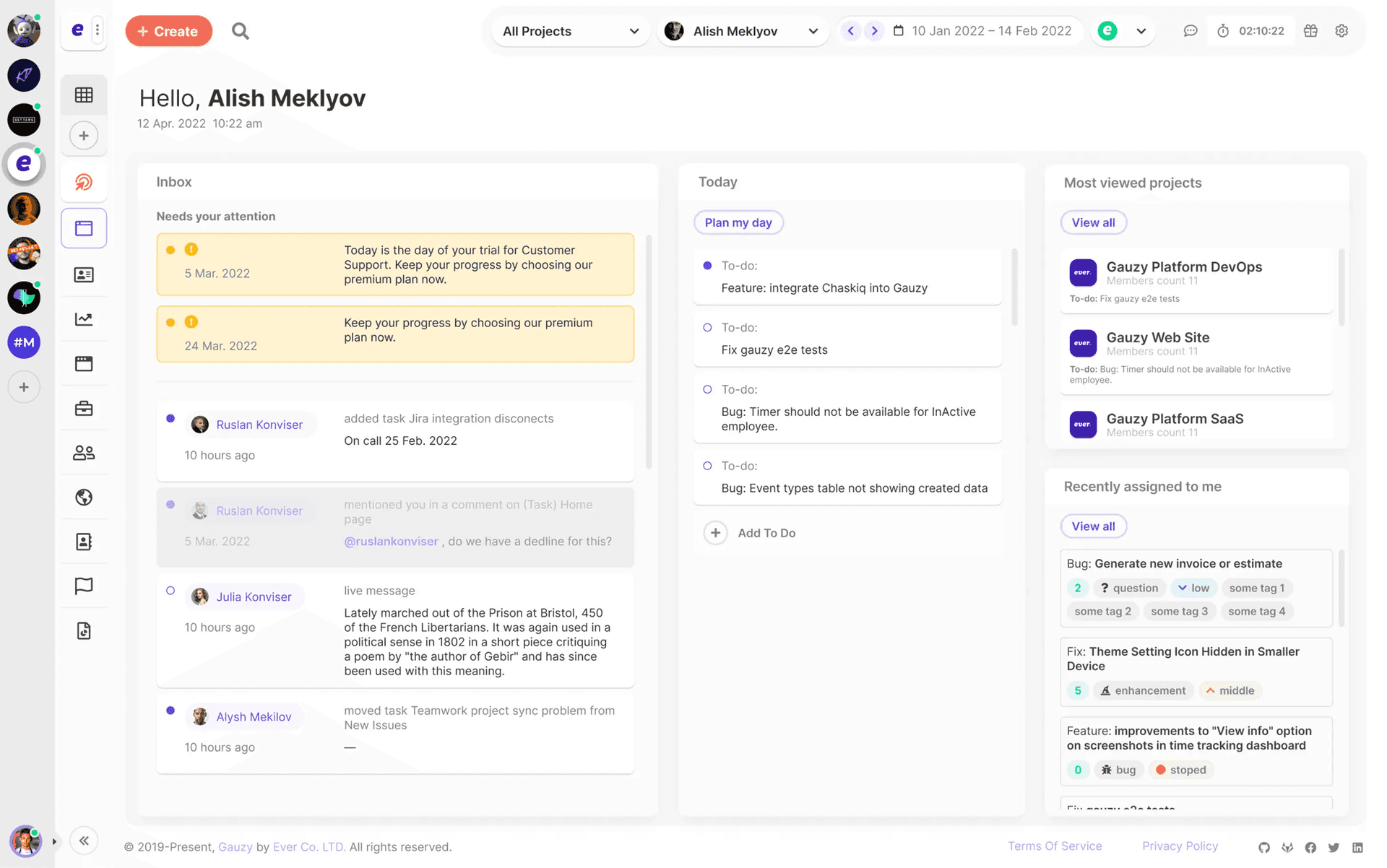This screenshot has height=868, width=1387.
Task: Open the Alish Meklyov user dropdown
Action: tap(743, 31)
